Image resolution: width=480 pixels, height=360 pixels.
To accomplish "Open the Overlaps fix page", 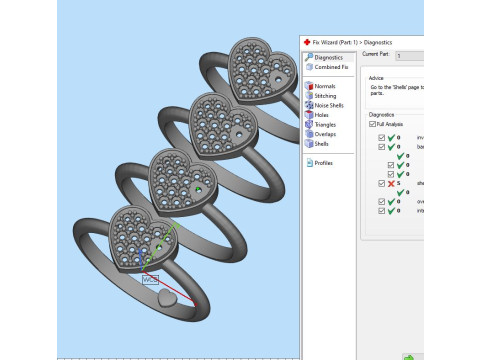I will [320, 134].
